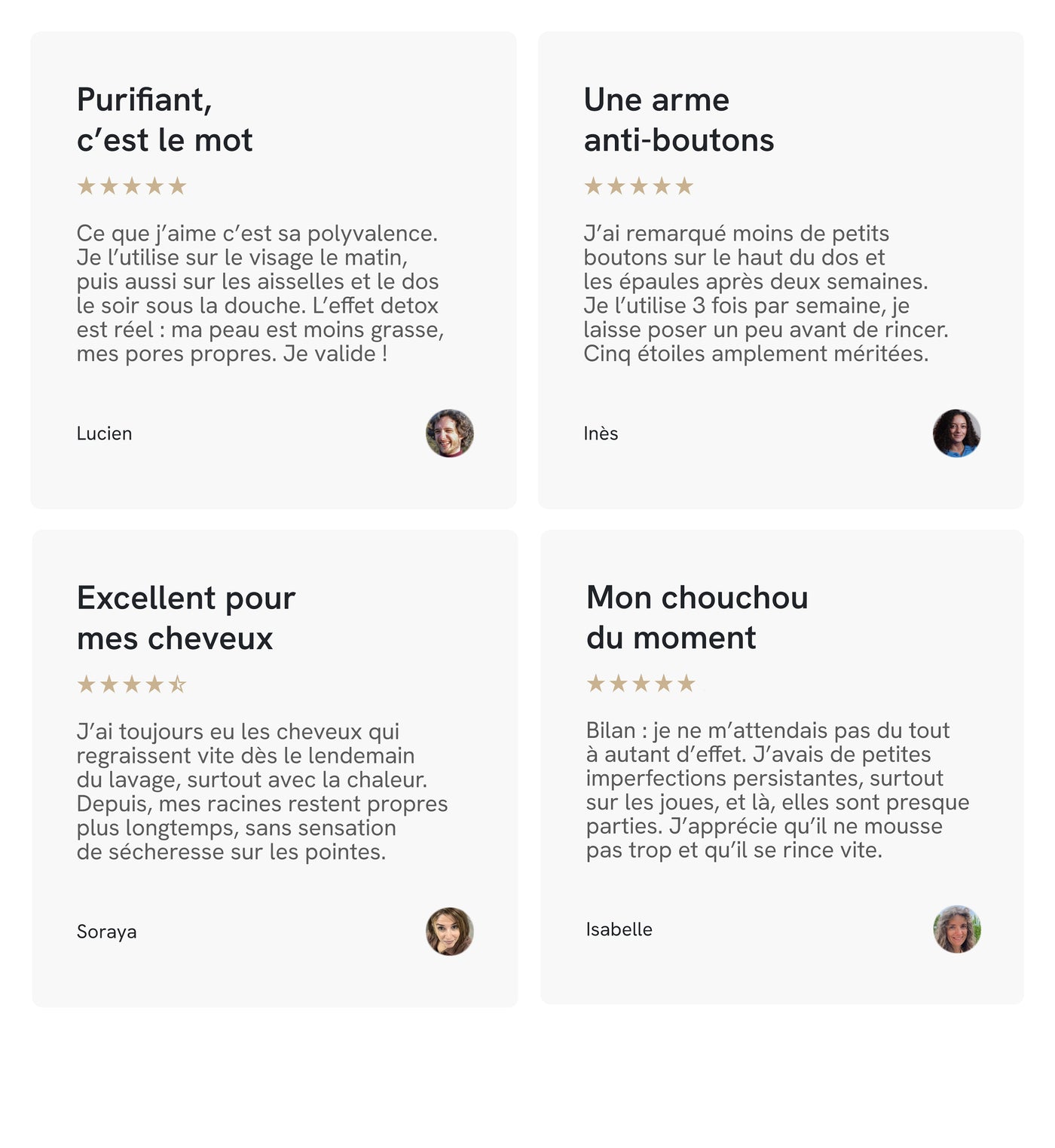Click Inès's round avatar photo
1055x1148 pixels.
point(957,433)
